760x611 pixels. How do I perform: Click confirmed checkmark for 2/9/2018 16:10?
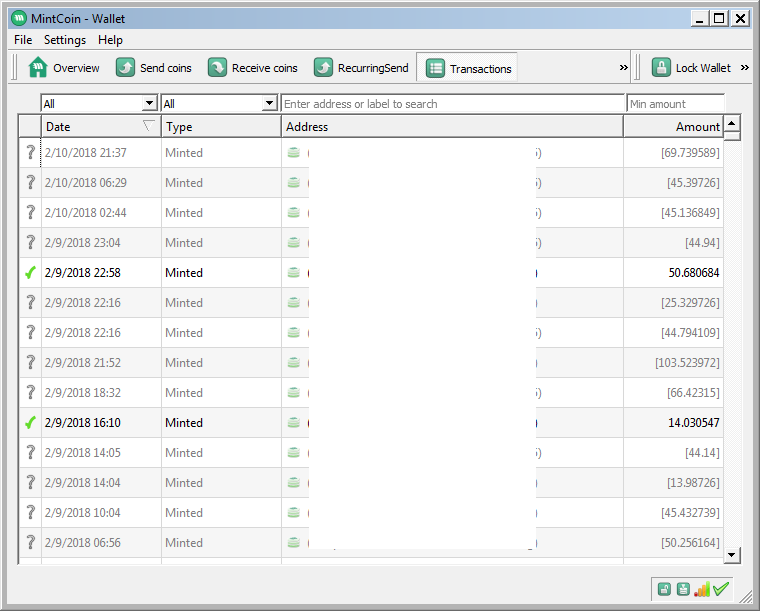(x=31, y=423)
